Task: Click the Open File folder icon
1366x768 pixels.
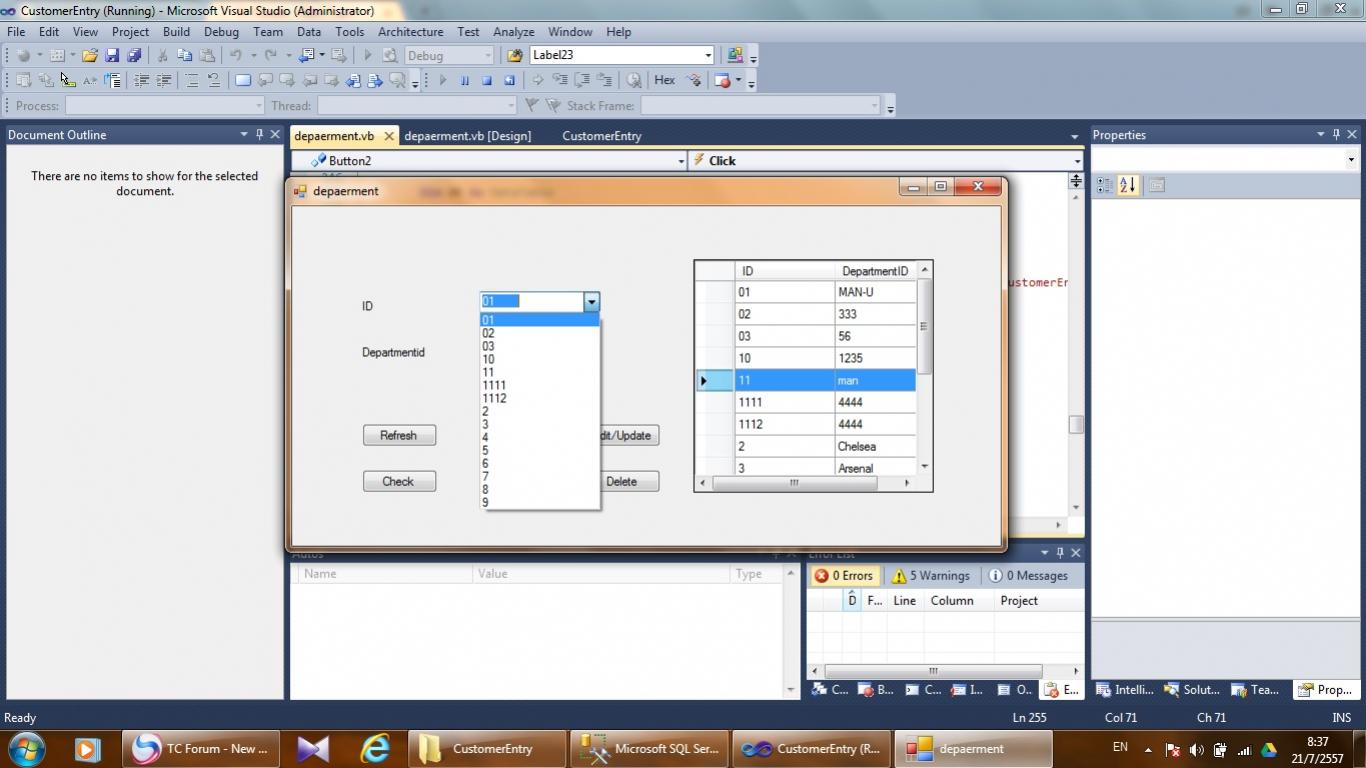Action: (90, 56)
